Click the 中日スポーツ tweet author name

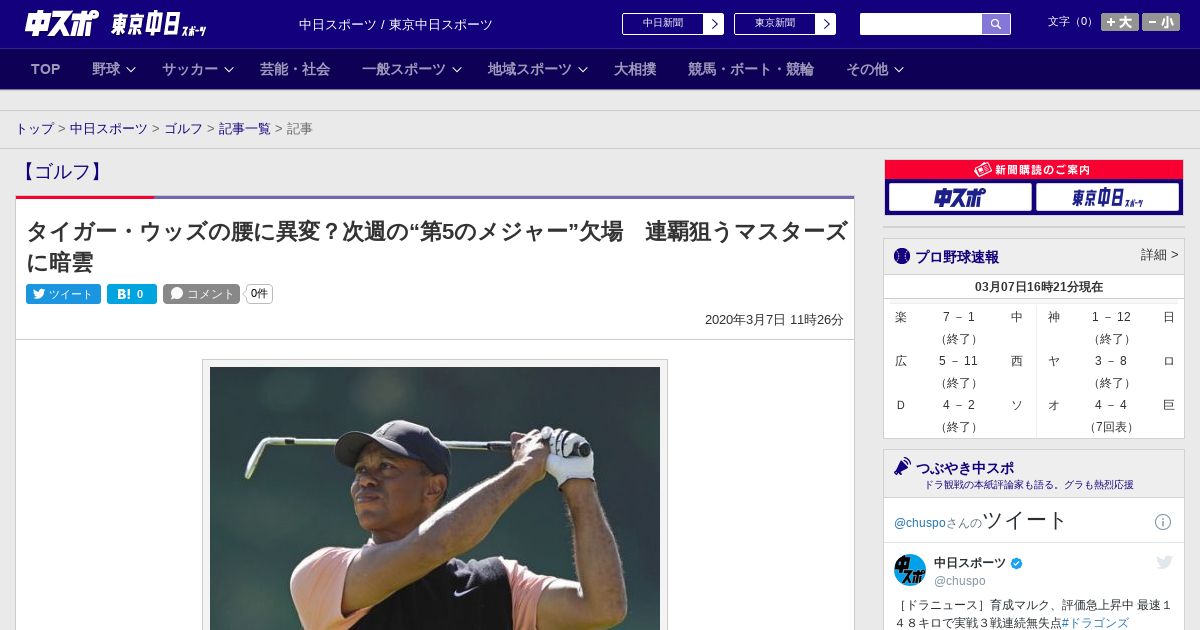970,563
